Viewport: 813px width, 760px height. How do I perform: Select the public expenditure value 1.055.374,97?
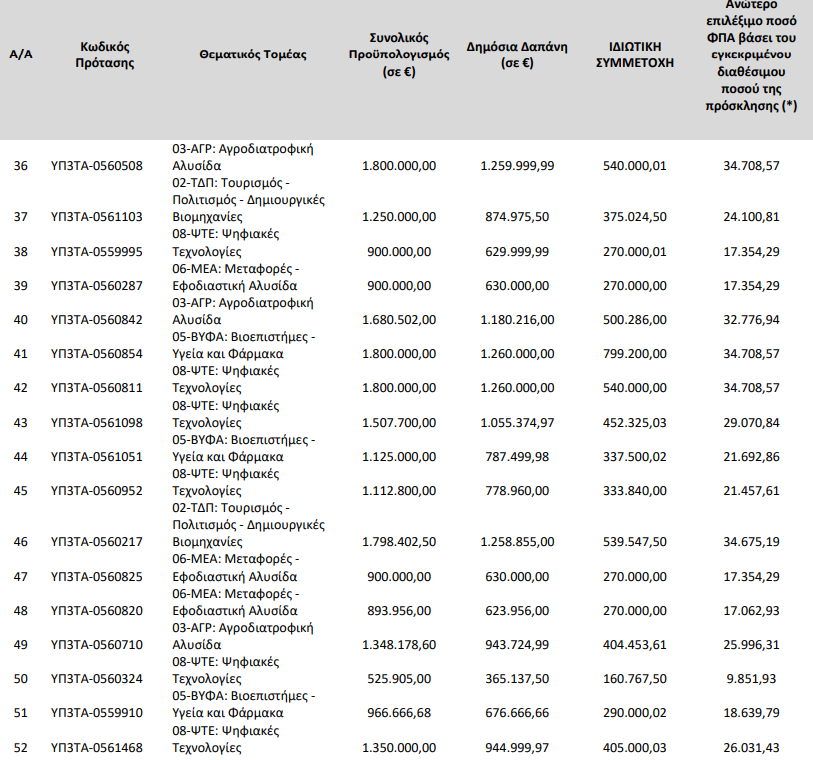(516, 422)
